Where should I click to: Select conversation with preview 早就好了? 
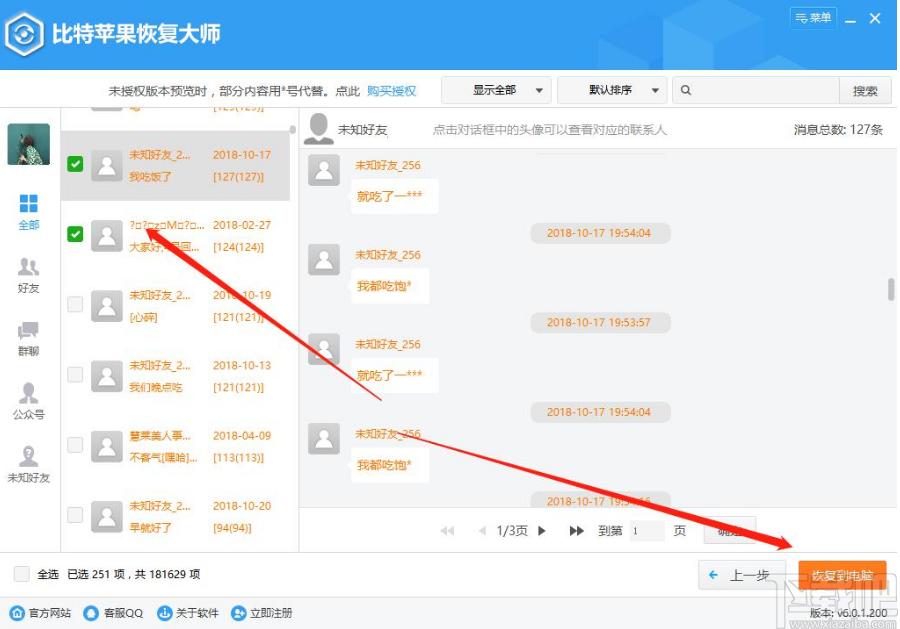176,517
